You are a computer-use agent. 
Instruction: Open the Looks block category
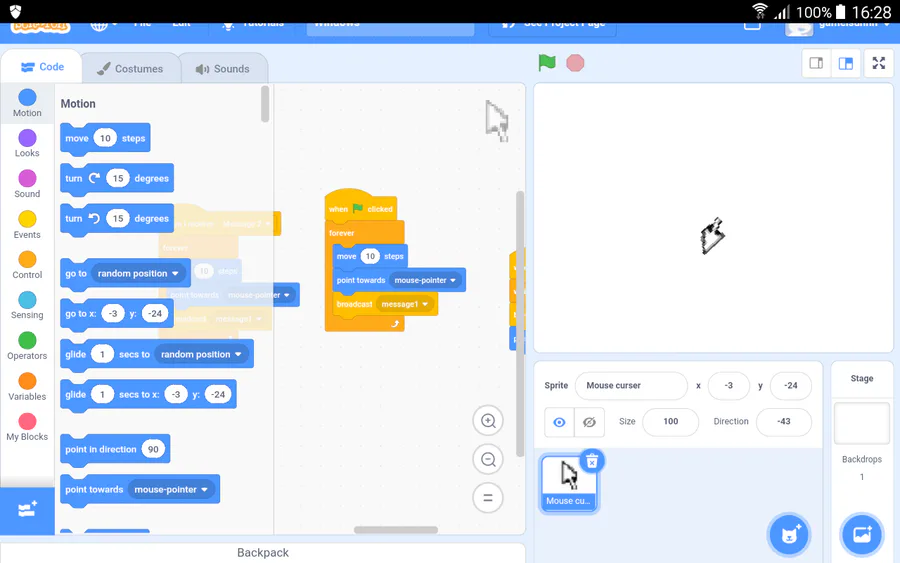27,143
